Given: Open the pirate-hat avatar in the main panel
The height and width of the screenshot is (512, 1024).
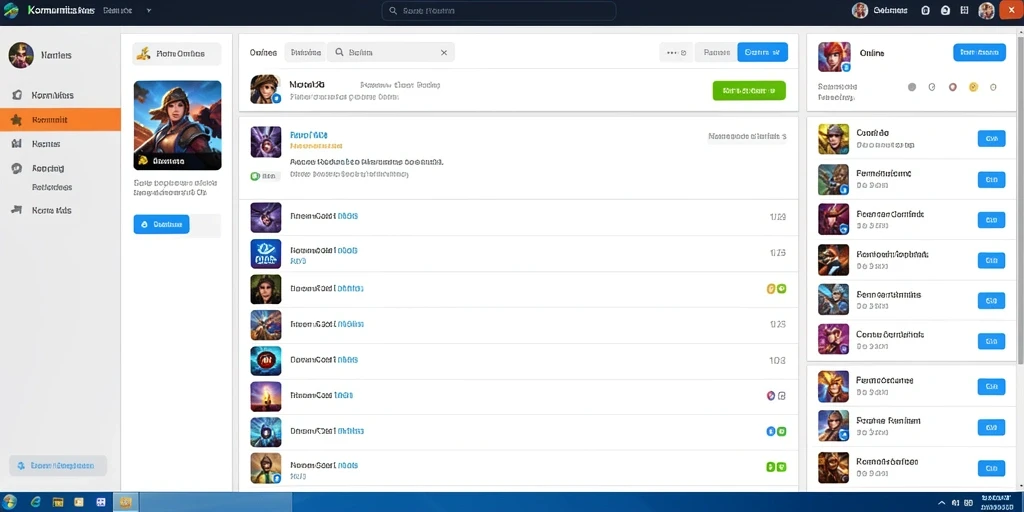Looking at the screenshot, I should tap(265, 89).
